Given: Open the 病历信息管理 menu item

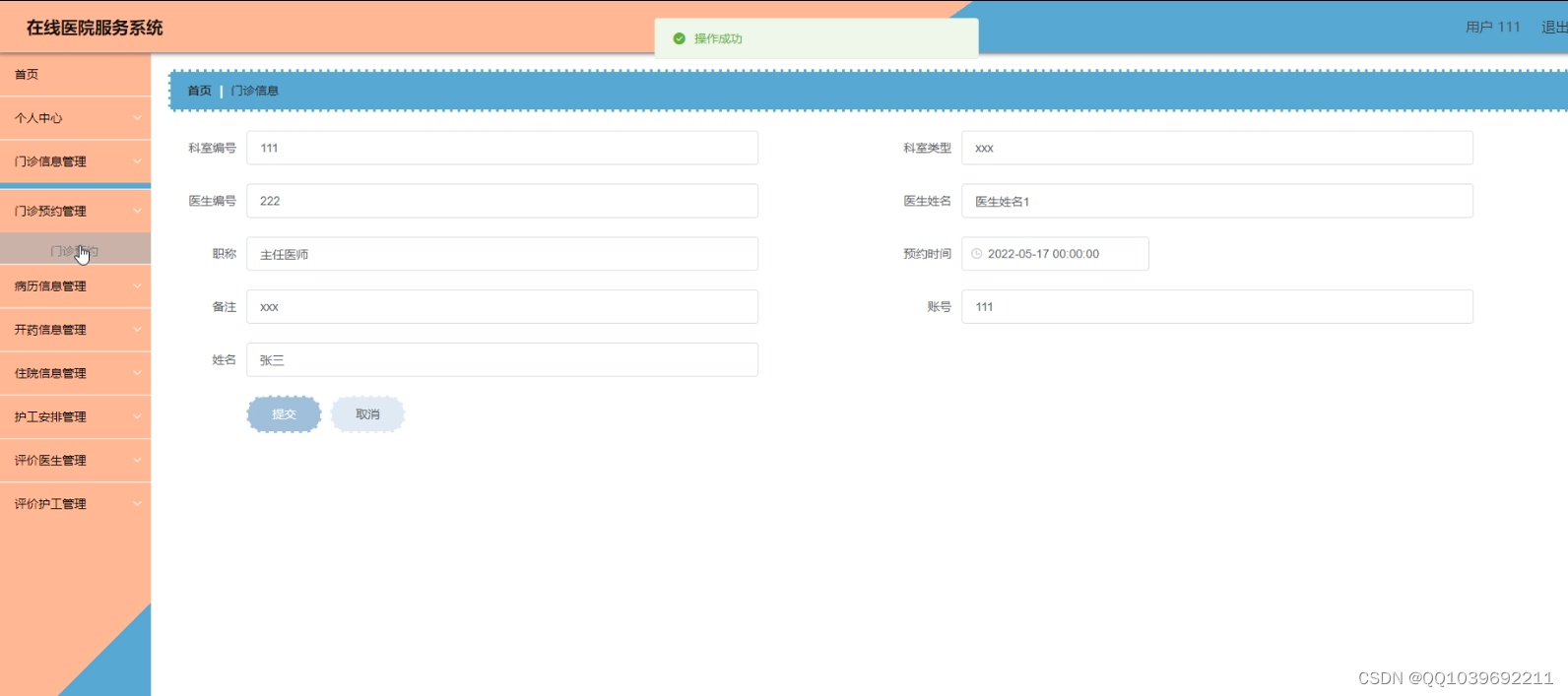Looking at the screenshot, I should click(75, 286).
